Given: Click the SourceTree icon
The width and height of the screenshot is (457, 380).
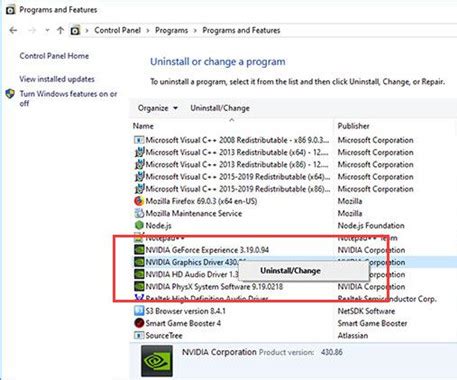Looking at the screenshot, I should click(139, 335).
